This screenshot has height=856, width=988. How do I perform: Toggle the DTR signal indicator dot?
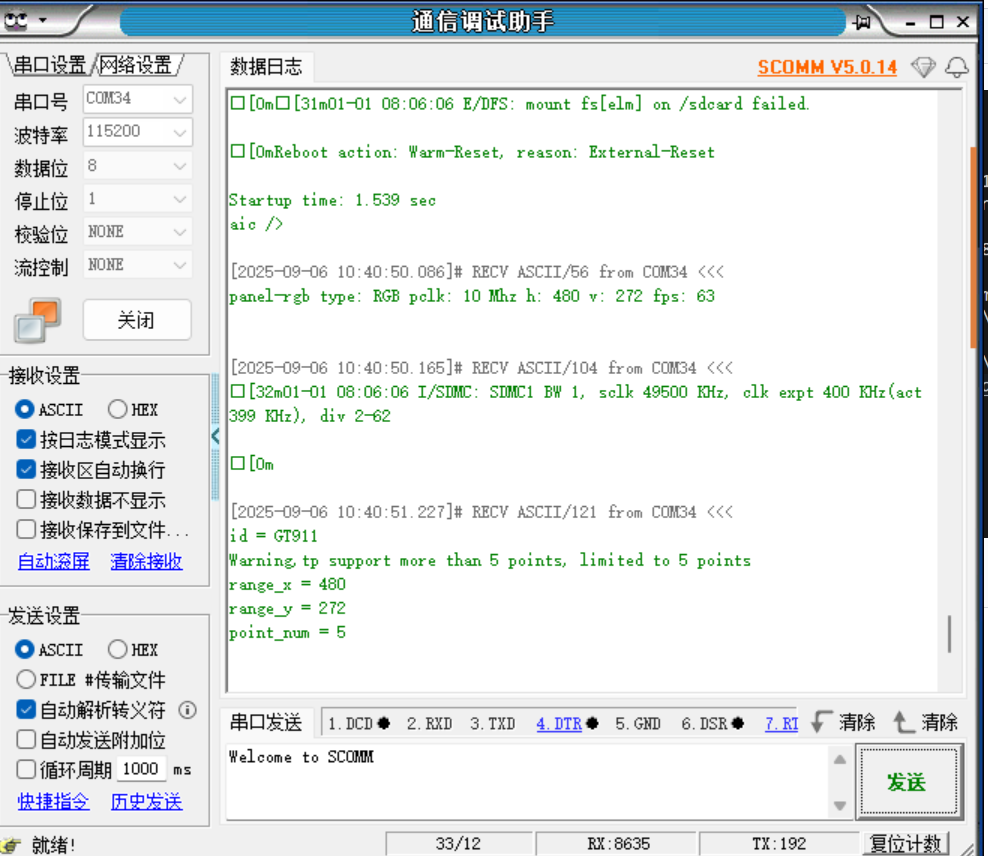tap(592, 724)
